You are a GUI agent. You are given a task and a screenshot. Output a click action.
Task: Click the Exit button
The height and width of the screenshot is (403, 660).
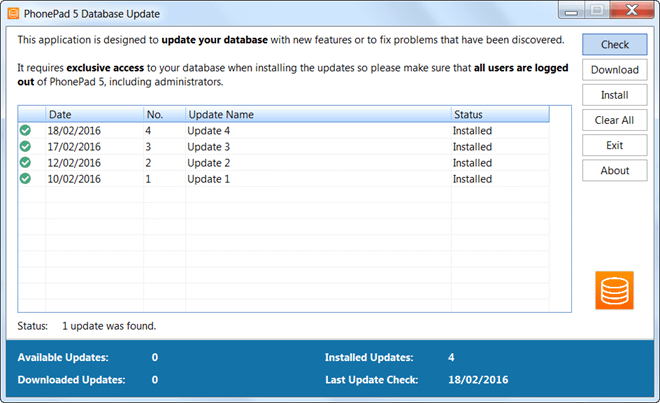tap(615, 146)
